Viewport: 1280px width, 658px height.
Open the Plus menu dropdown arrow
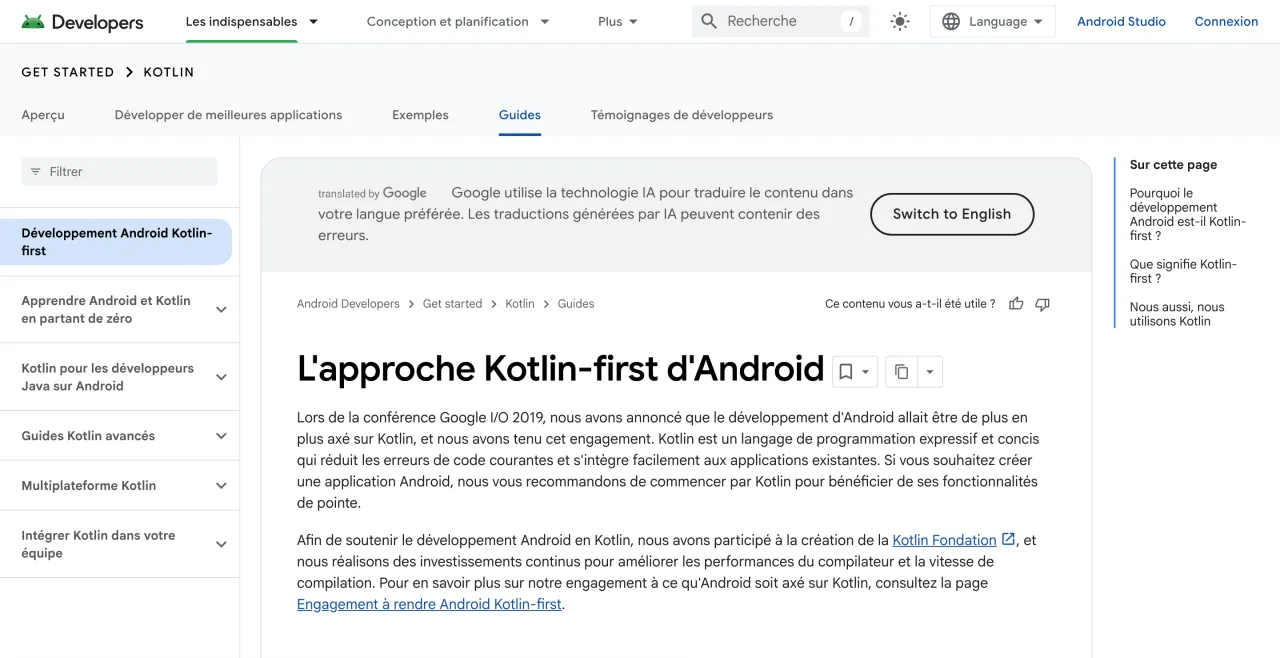click(x=632, y=21)
